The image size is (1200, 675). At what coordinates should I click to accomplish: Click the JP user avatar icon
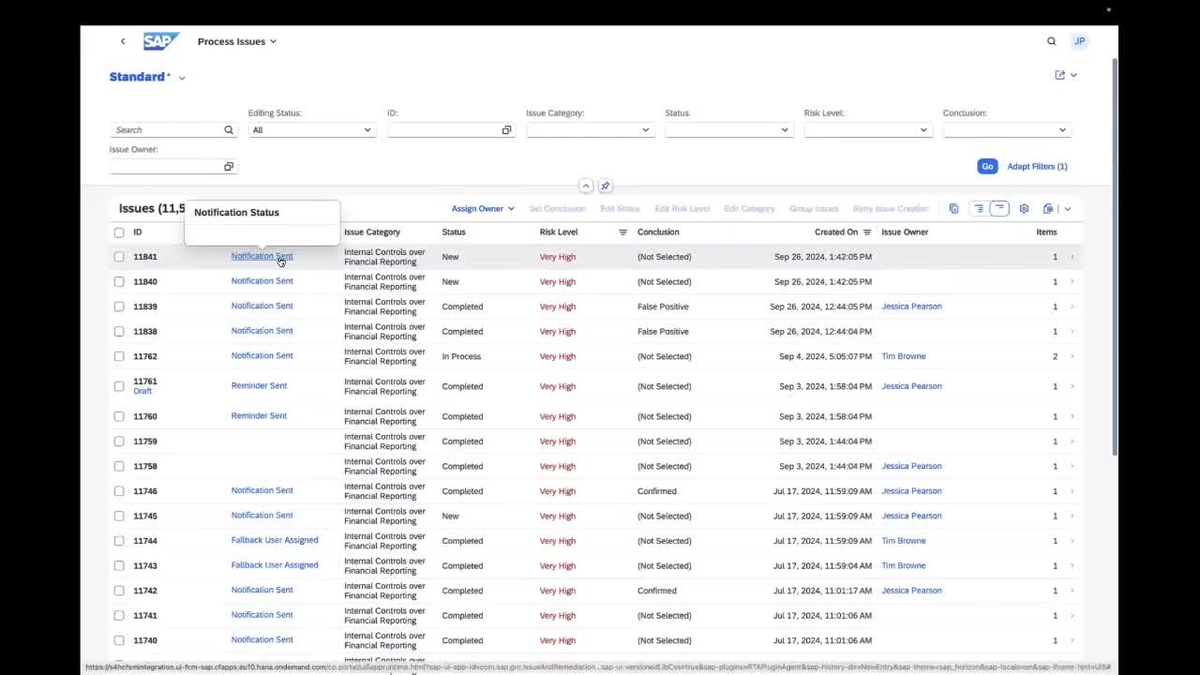pyautogui.click(x=1080, y=41)
